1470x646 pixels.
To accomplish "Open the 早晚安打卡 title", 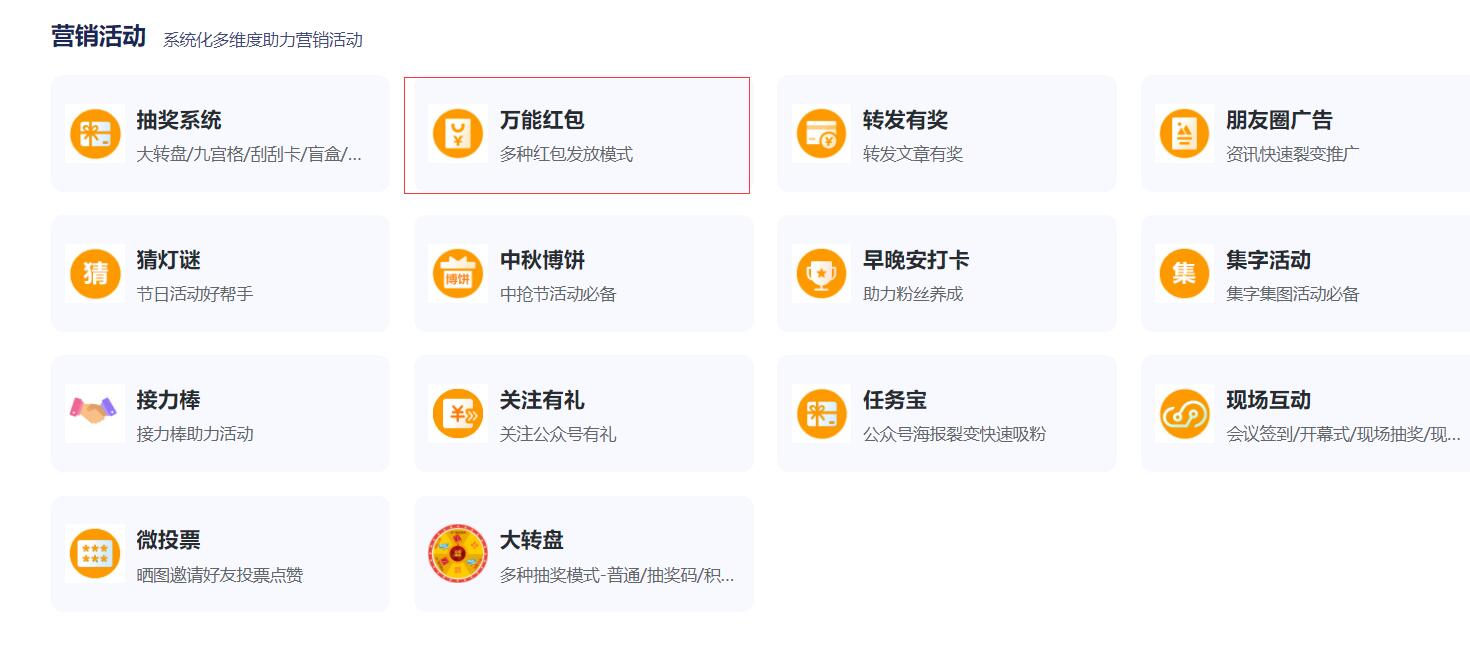I will click(x=916, y=260).
